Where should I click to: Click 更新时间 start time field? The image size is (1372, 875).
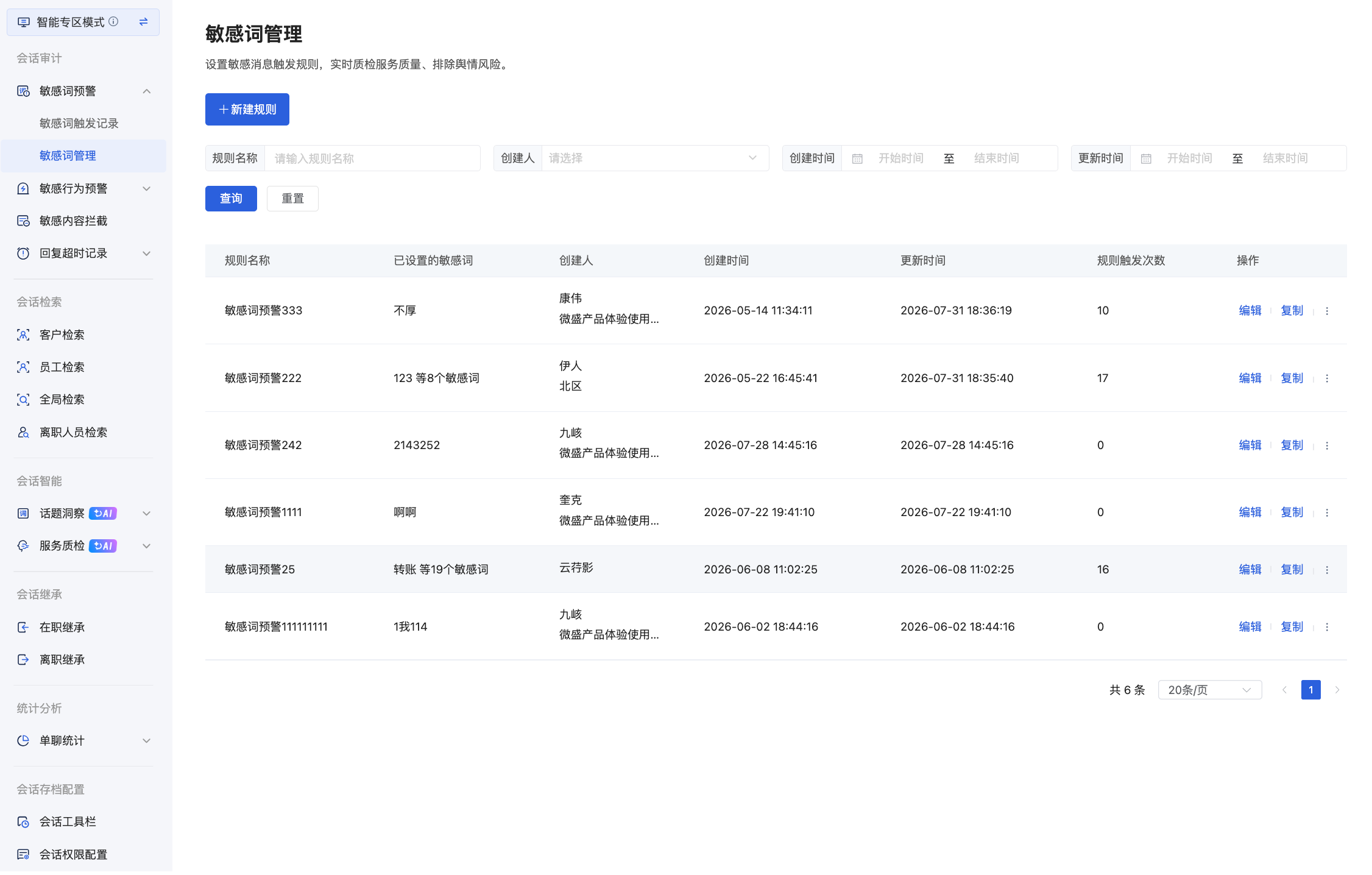point(1190,158)
